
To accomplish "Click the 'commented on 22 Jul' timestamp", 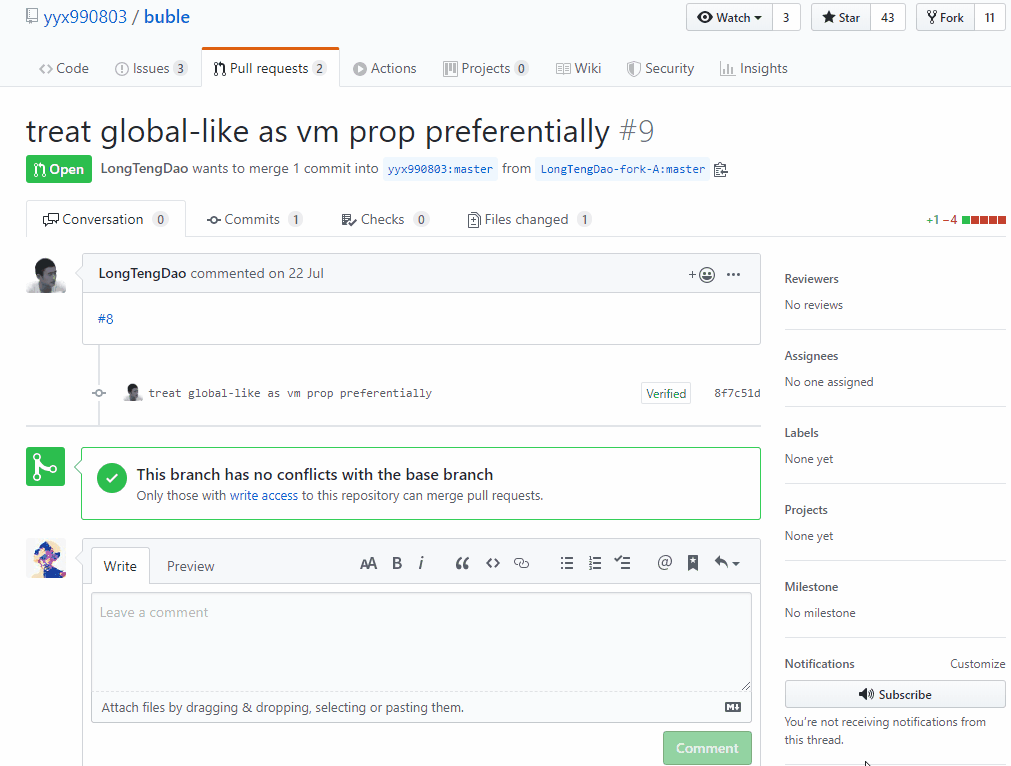I will 257,273.
